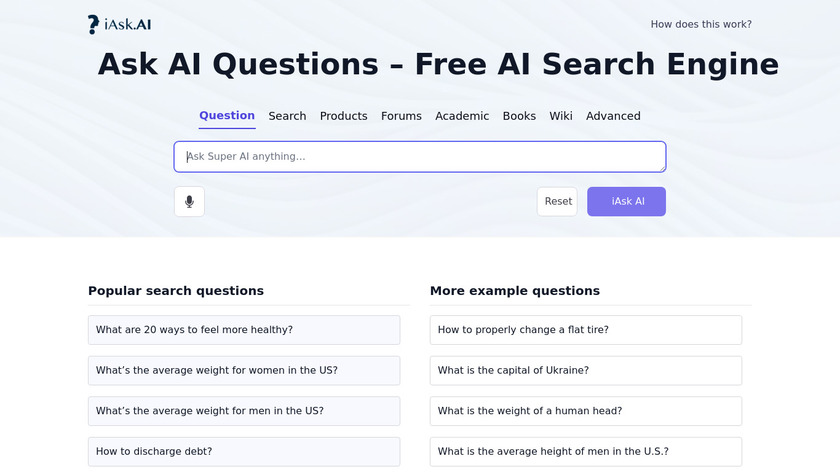
Task: Switch to the Forums tab
Action: coord(401,116)
